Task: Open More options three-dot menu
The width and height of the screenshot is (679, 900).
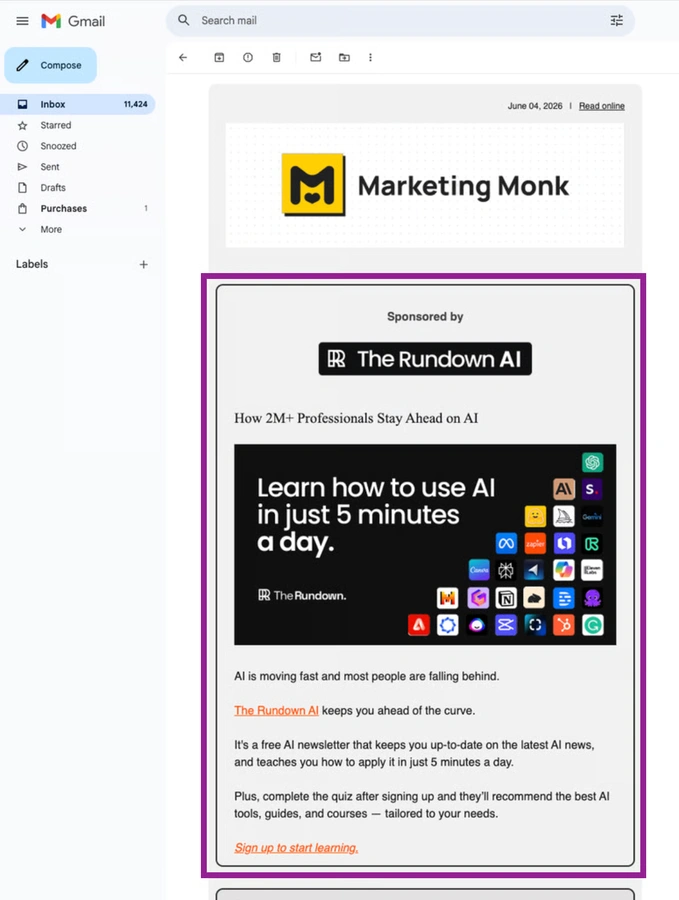Action: pyautogui.click(x=370, y=57)
